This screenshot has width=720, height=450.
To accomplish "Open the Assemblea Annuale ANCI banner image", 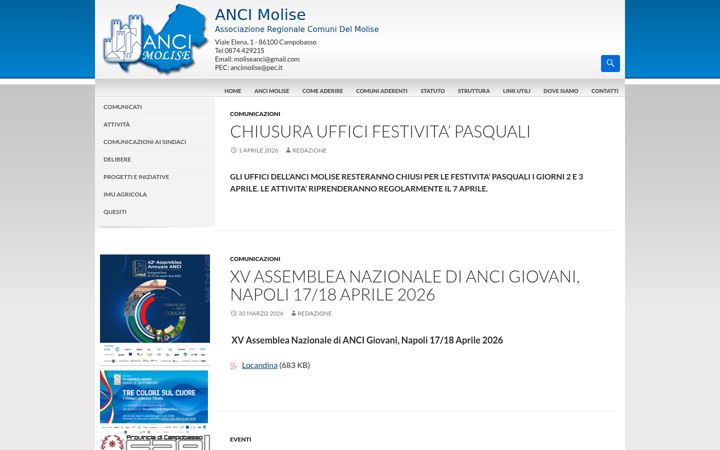I will [155, 310].
